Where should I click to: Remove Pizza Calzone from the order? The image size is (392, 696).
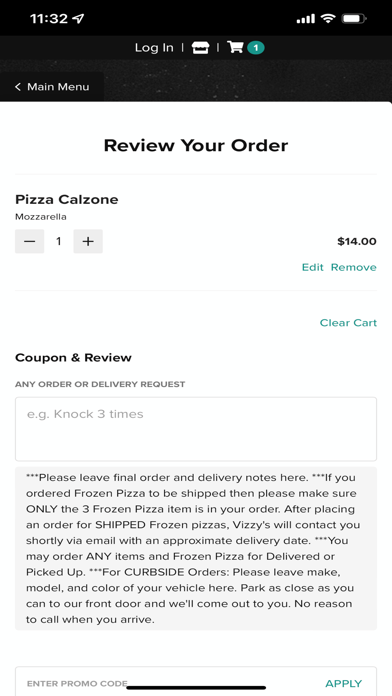[x=353, y=267]
